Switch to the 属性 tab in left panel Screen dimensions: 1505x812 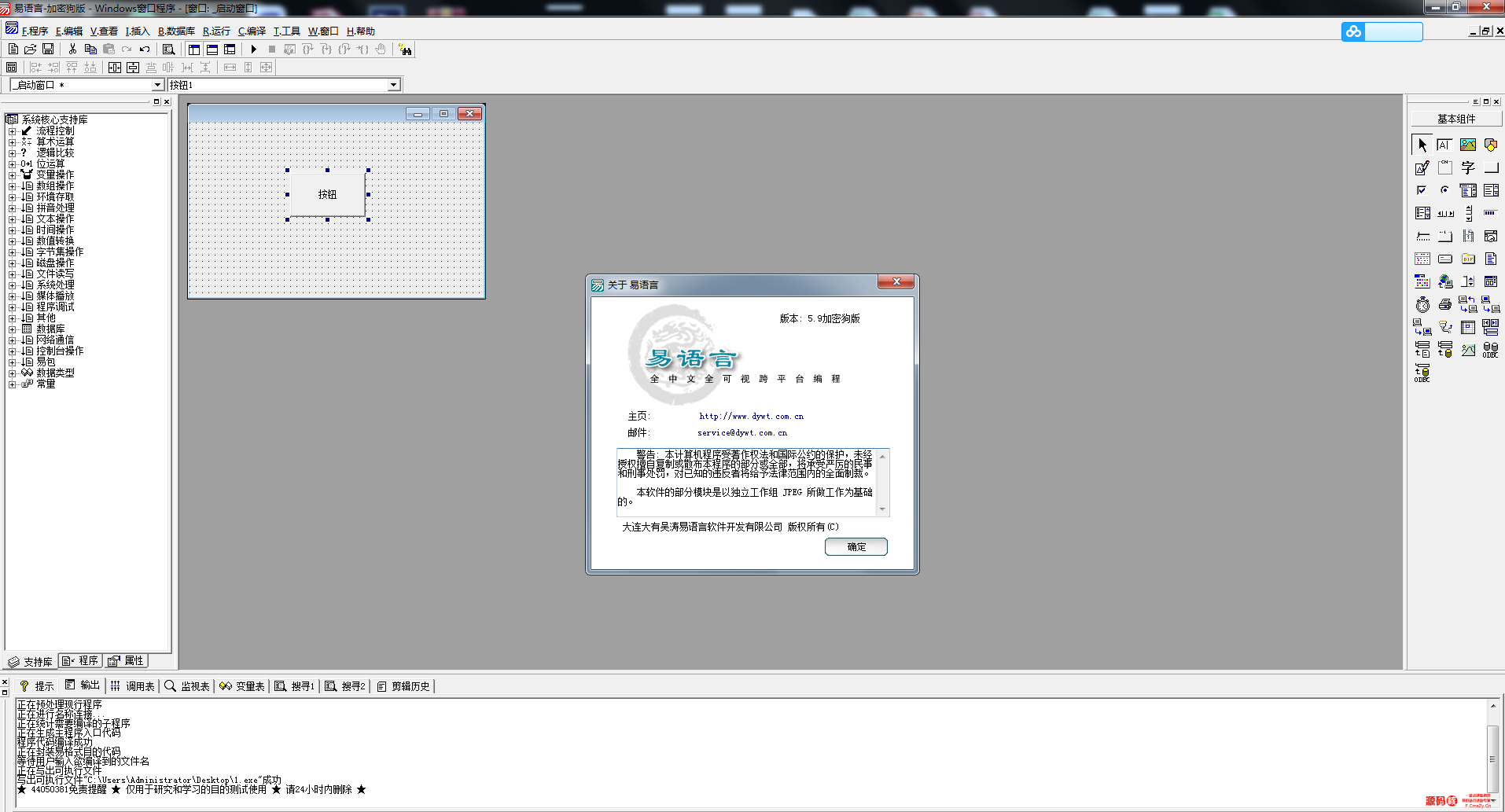126,661
